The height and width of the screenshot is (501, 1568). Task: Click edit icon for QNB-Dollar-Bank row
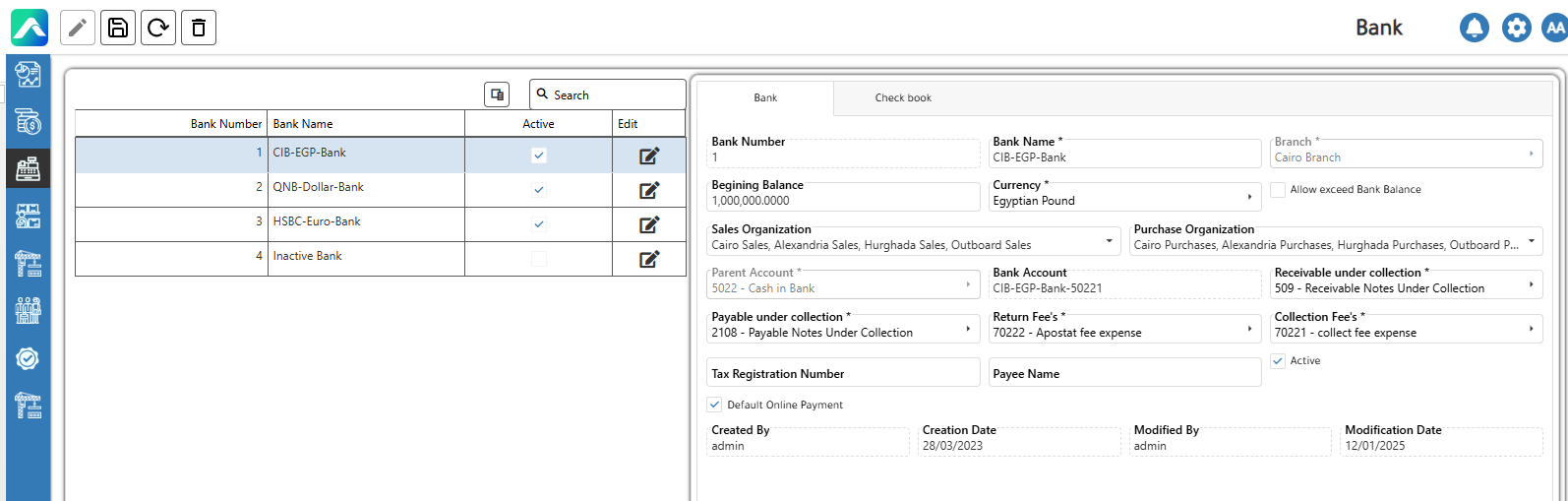pyautogui.click(x=649, y=190)
